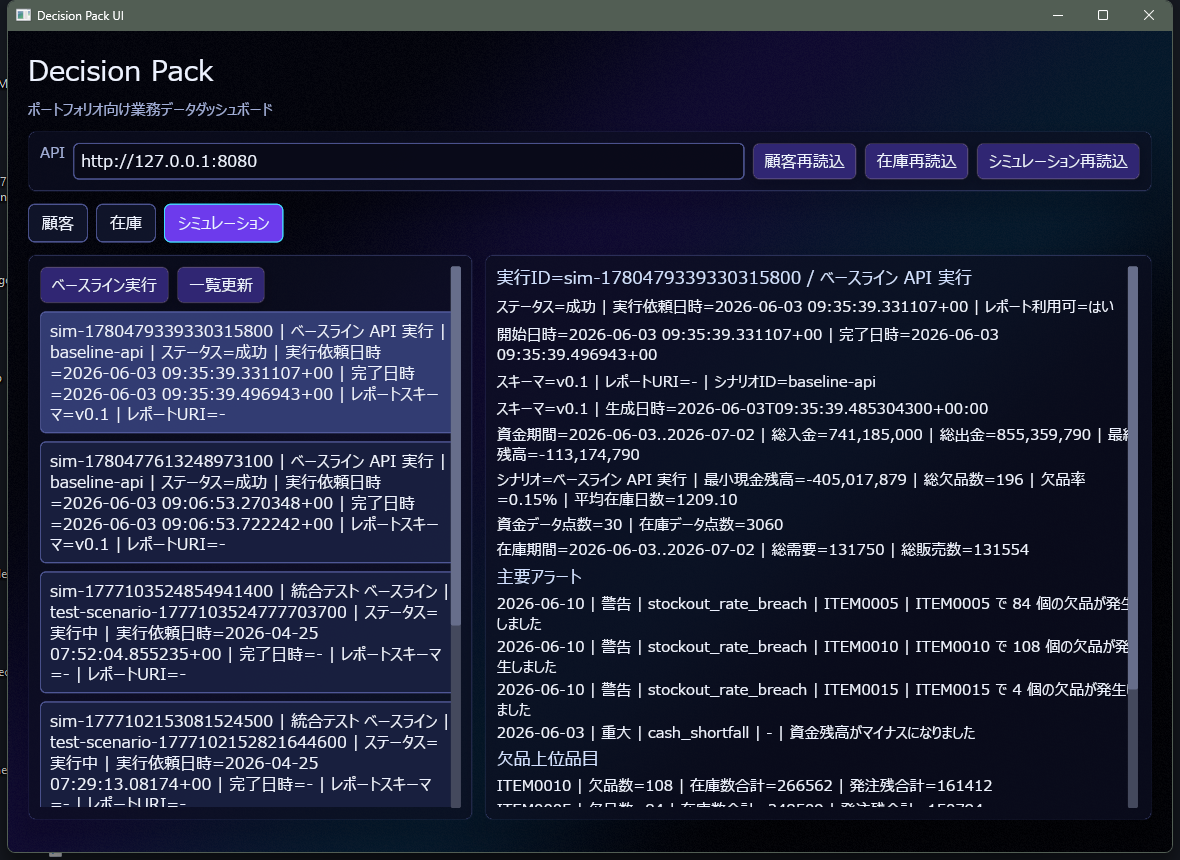
Task: Switch to the 在庫 tab
Action: pyautogui.click(x=126, y=223)
